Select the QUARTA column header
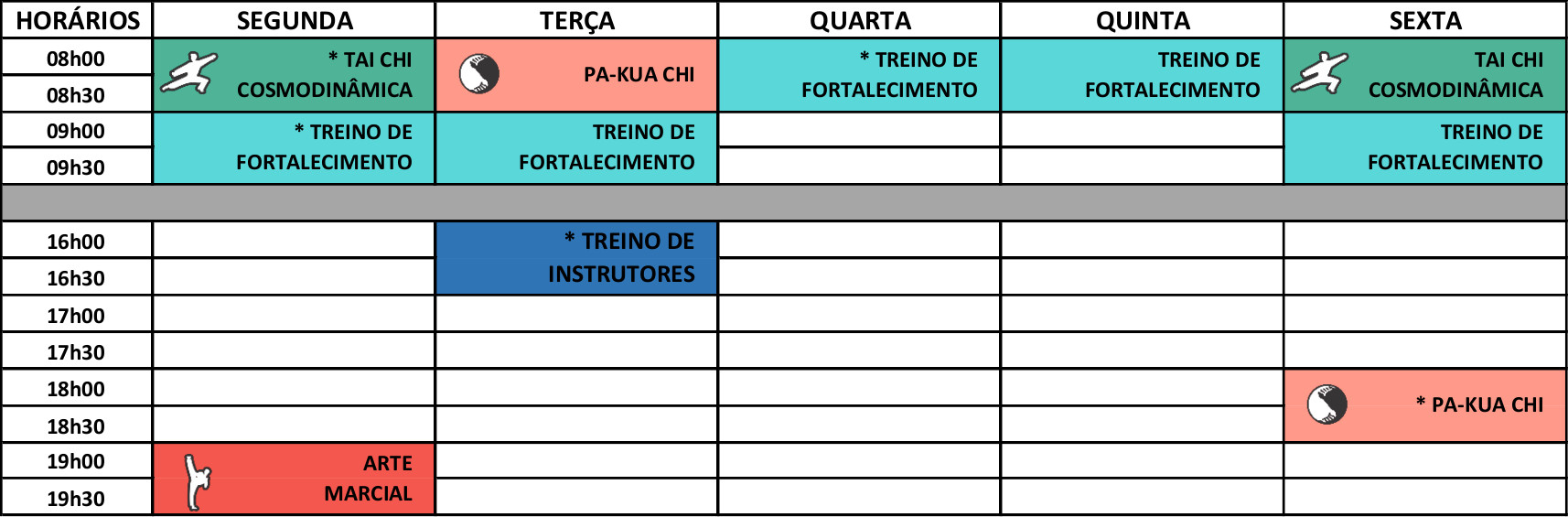 tap(860, 20)
